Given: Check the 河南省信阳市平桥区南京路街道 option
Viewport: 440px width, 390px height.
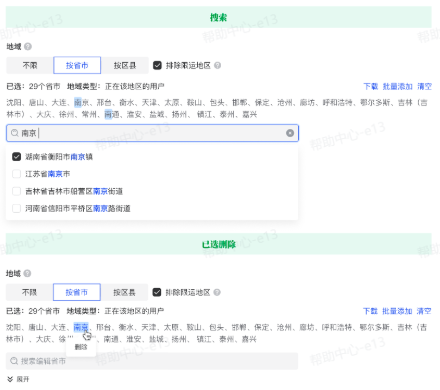Looking at the screenshot, I should point(16,209).
